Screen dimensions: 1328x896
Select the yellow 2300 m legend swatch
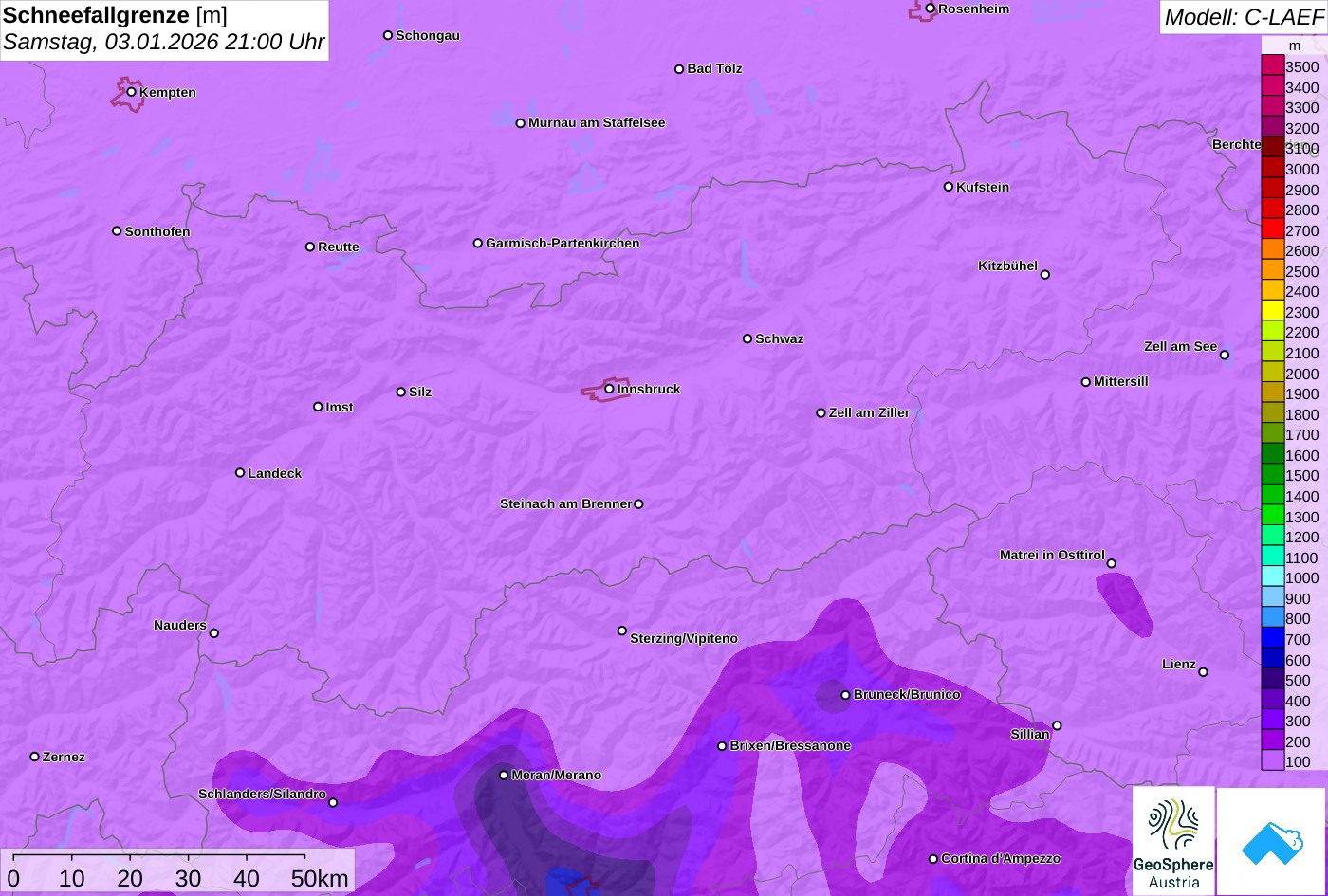tap(1272, 311)
